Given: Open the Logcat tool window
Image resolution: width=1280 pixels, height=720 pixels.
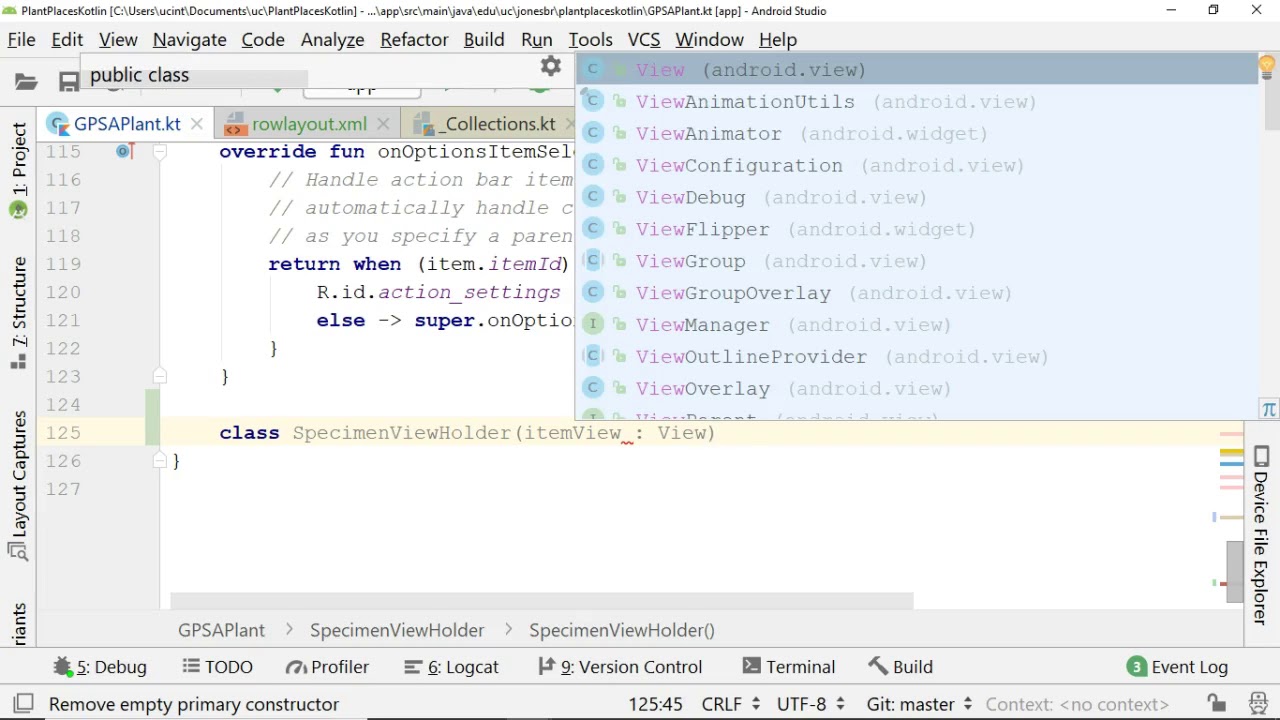Looking at the screenshot, I should point(451,667).
